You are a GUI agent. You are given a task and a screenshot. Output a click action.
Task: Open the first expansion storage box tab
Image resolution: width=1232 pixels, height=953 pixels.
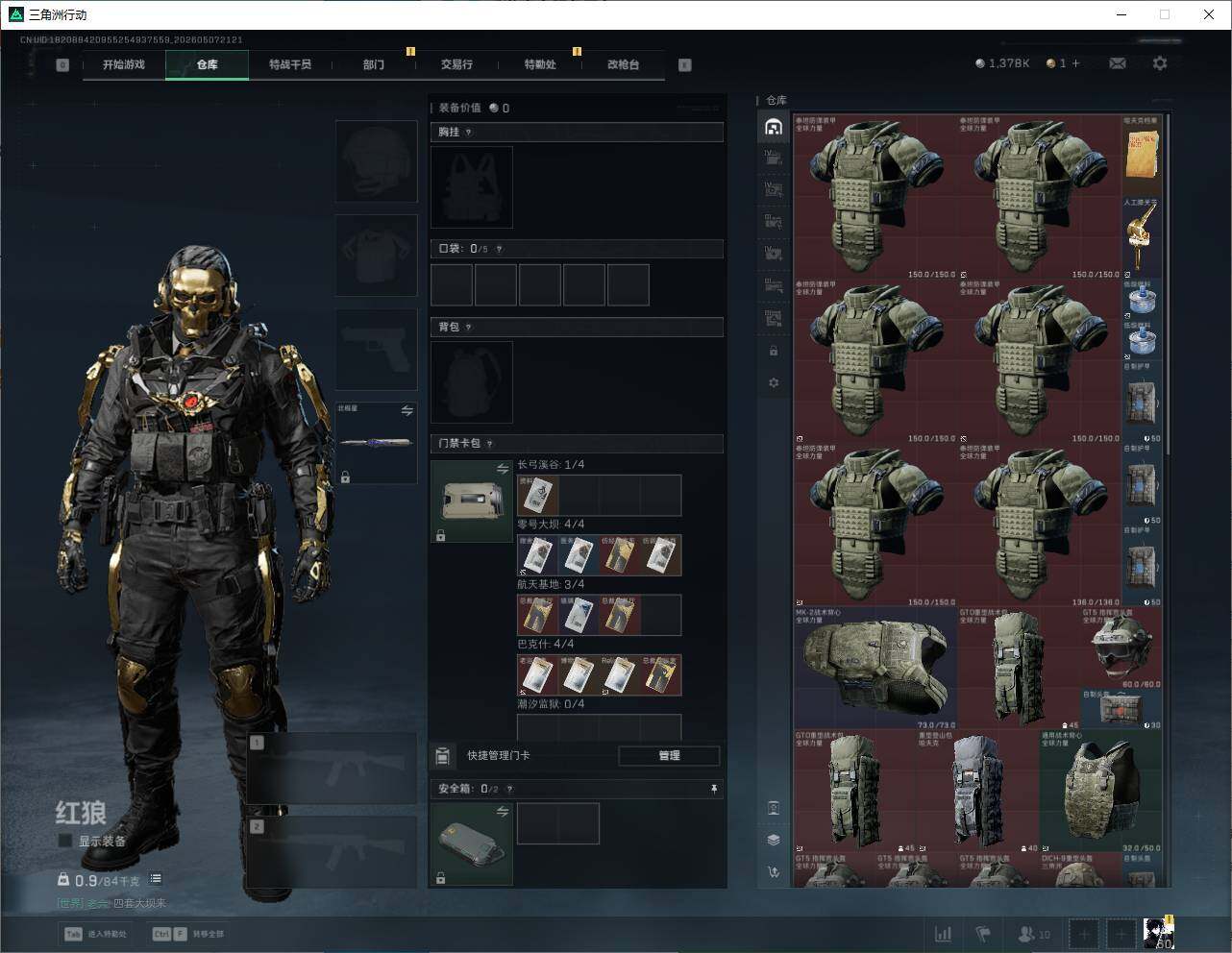tap(774, 158)
